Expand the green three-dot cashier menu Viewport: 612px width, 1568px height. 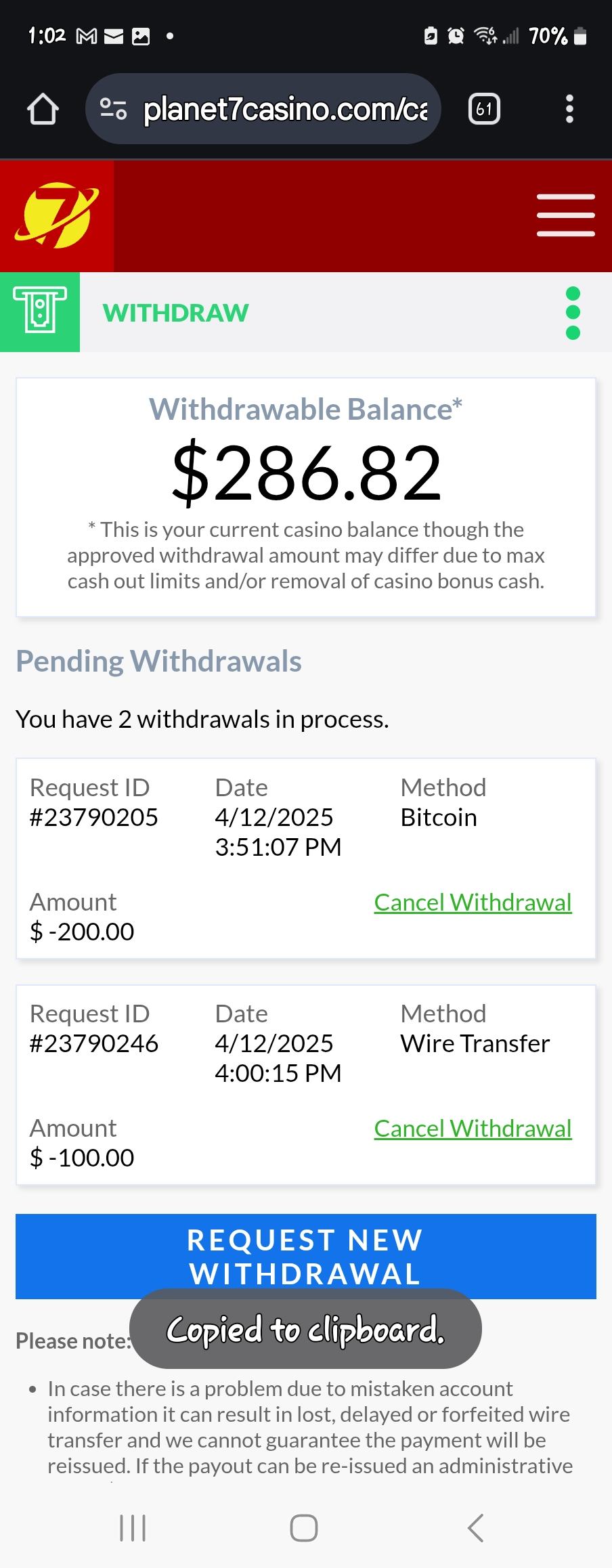click(x=573, y=313)
